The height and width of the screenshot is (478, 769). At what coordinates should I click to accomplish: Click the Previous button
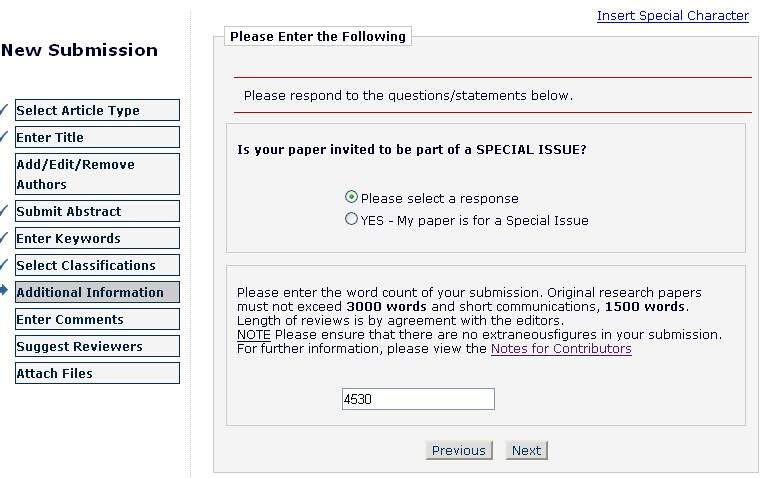(459, 450)
